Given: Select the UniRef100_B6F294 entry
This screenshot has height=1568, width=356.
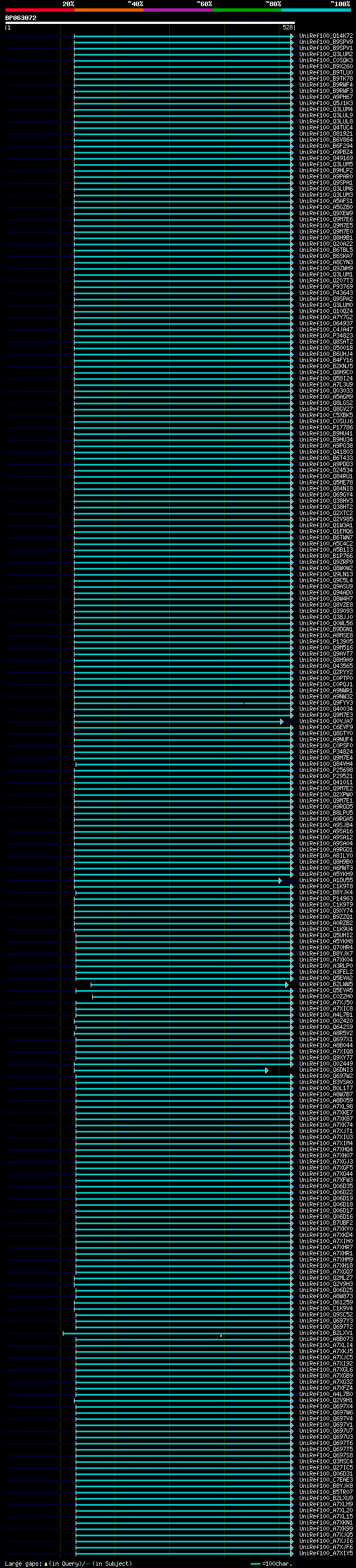Looking at the screenshot, I should point(326,146).
